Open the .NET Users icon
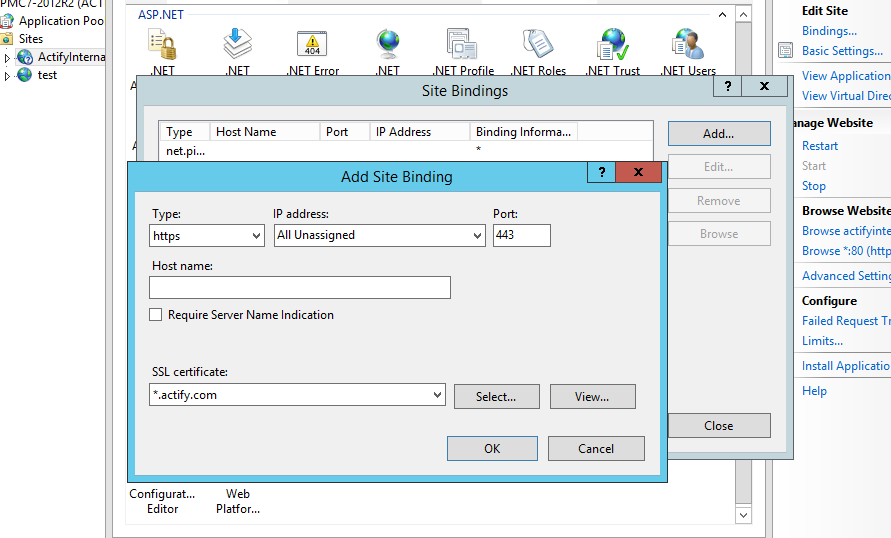The image size is (891, 538). click(x=688, y=46)
